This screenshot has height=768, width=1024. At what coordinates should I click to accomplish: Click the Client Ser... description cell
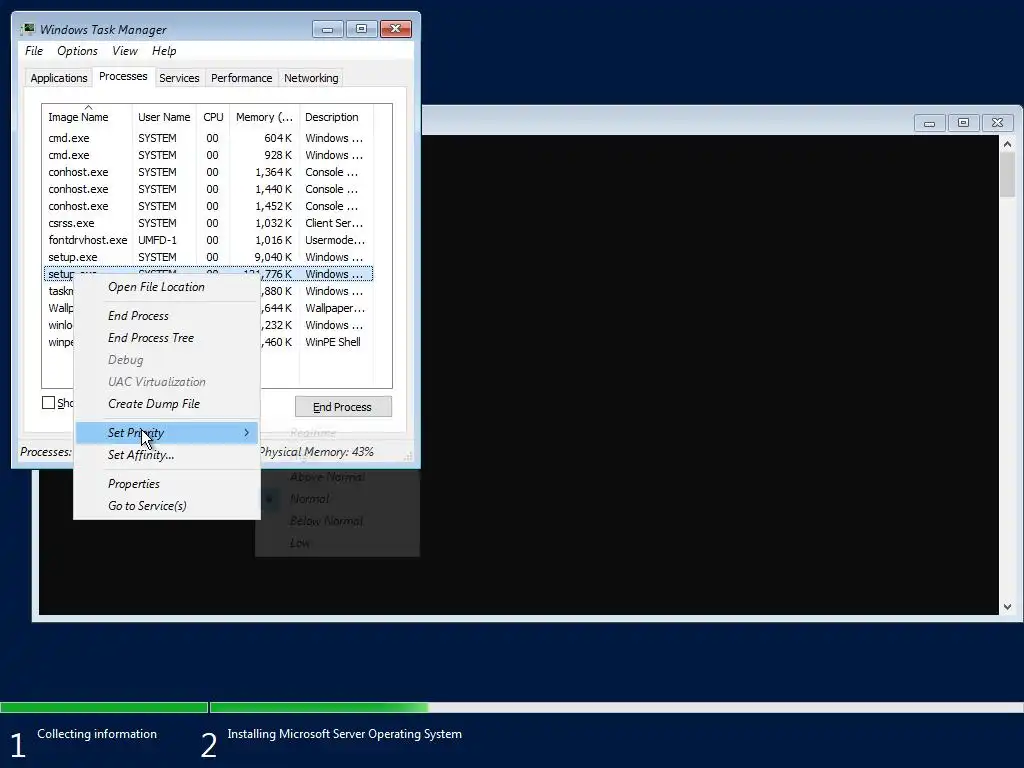[x=334, y=223]
